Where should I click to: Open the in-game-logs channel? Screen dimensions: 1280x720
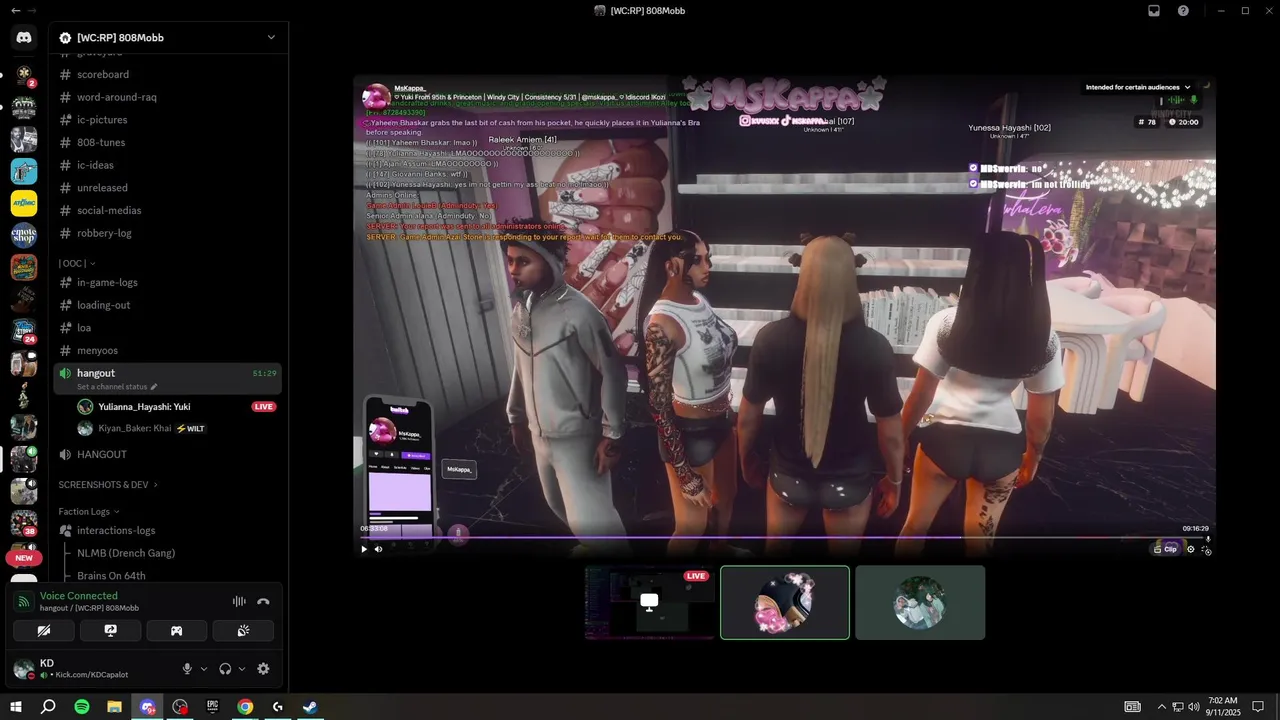tap(167, 282)
